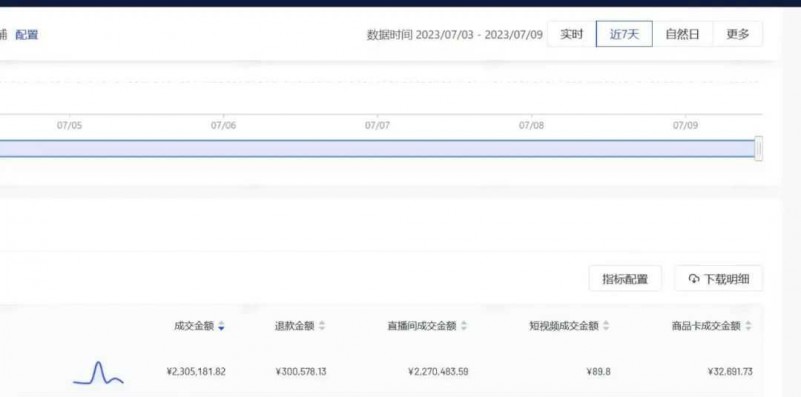
Task: Sort by 直播间成交金额 column arrows
Action: [x=464, y=326]
